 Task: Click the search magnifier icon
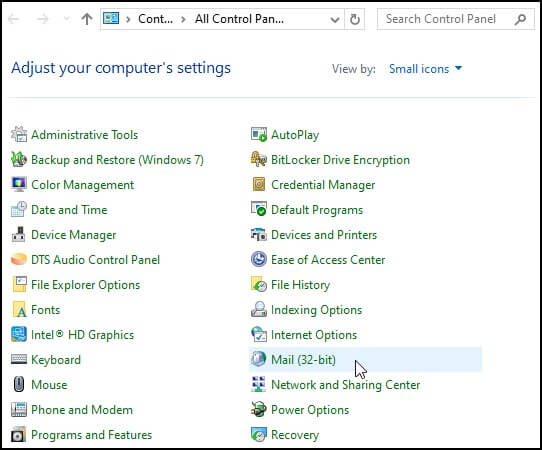click(520, 19)
